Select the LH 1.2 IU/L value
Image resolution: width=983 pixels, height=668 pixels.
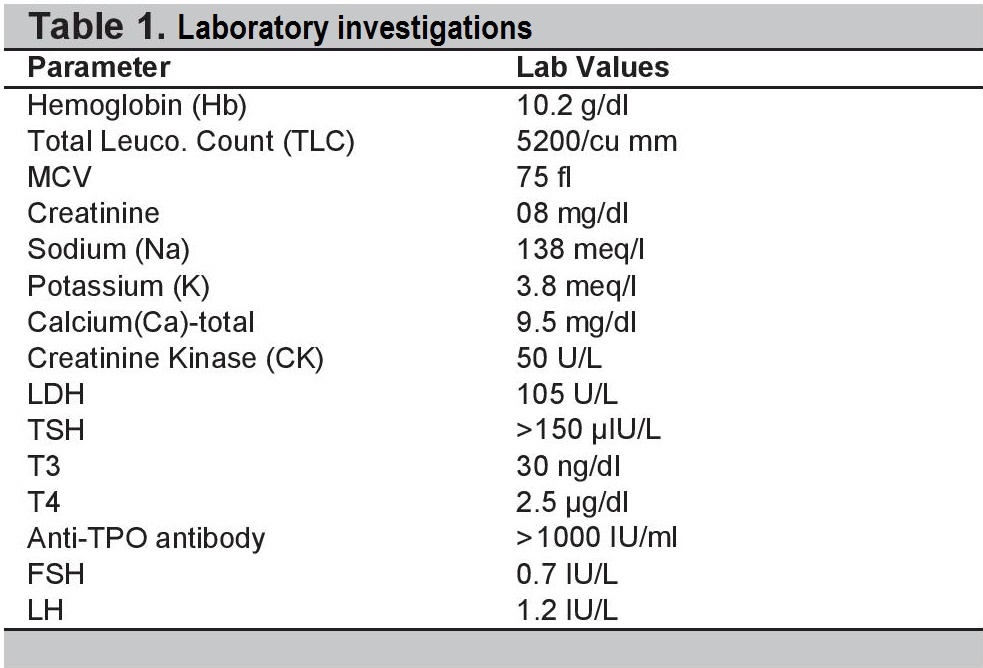[567, 610]
